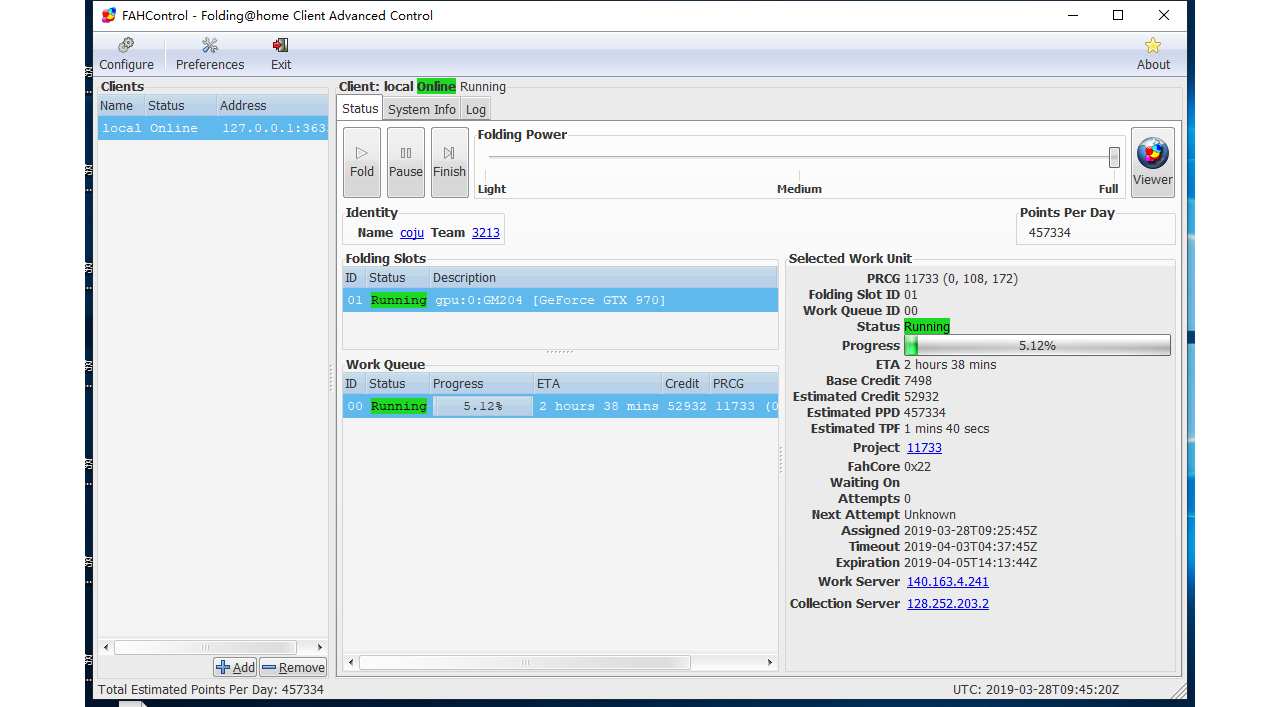Click the FAHControl title bar icon

click(109, 15)
